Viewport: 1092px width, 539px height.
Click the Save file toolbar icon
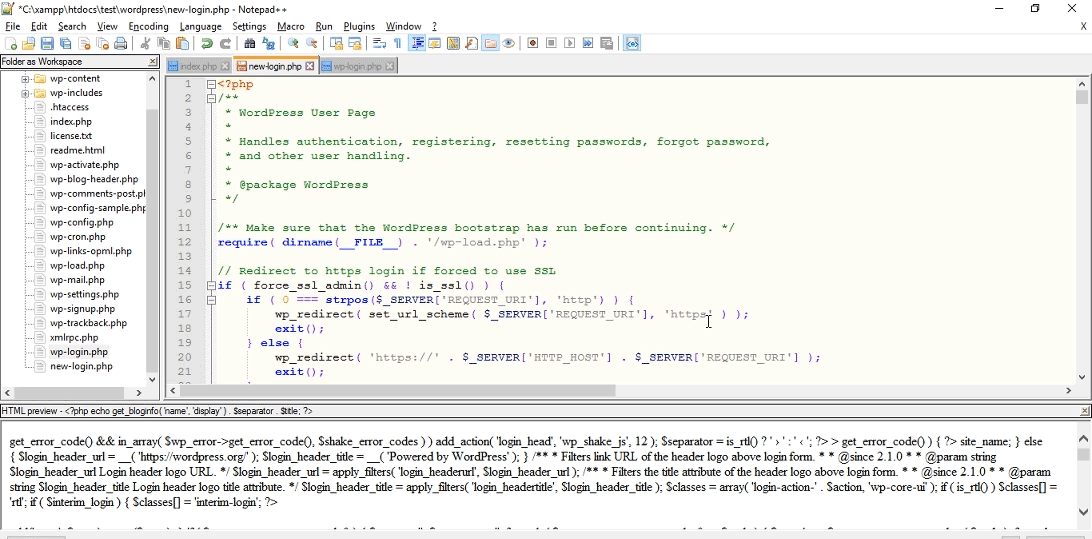click(x=47, y=44)
